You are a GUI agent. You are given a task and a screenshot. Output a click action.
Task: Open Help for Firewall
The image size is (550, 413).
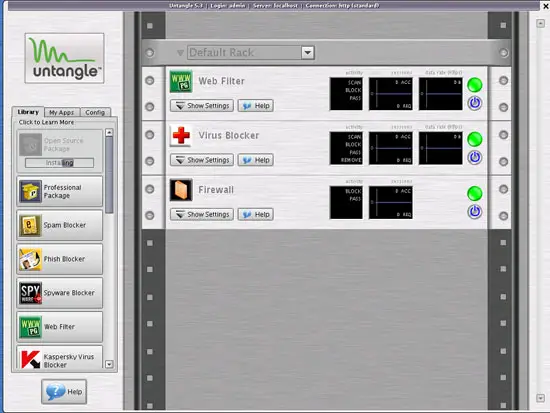(x=256, y=214)
